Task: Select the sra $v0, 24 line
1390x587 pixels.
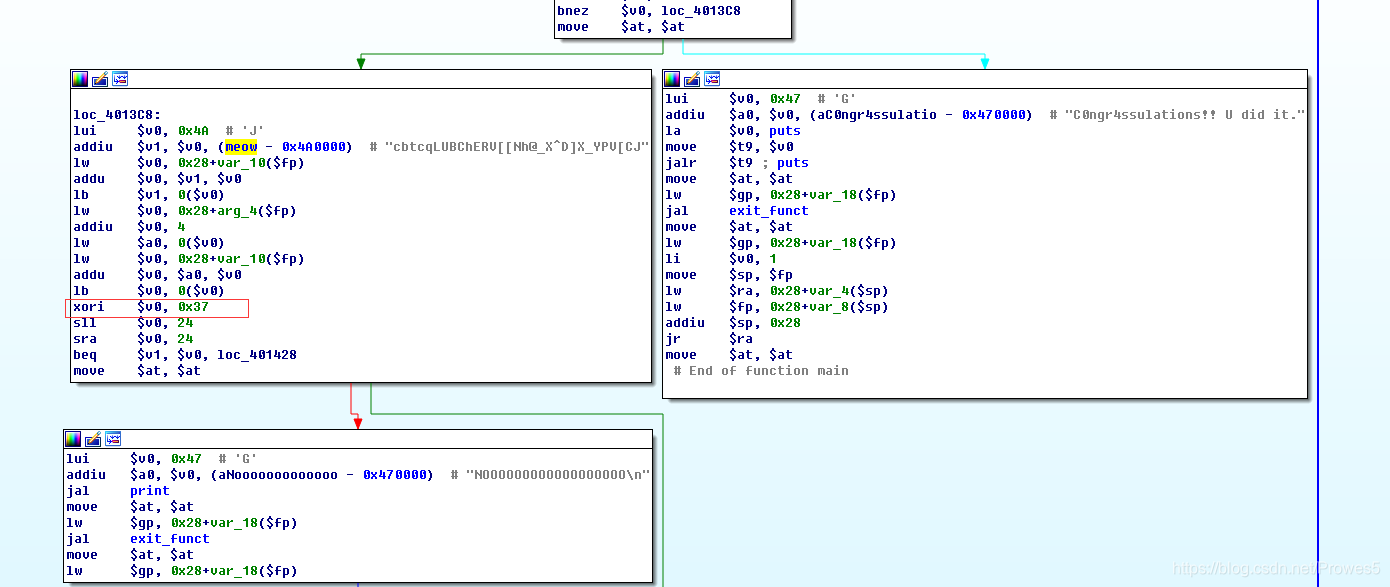Action: 133,339
